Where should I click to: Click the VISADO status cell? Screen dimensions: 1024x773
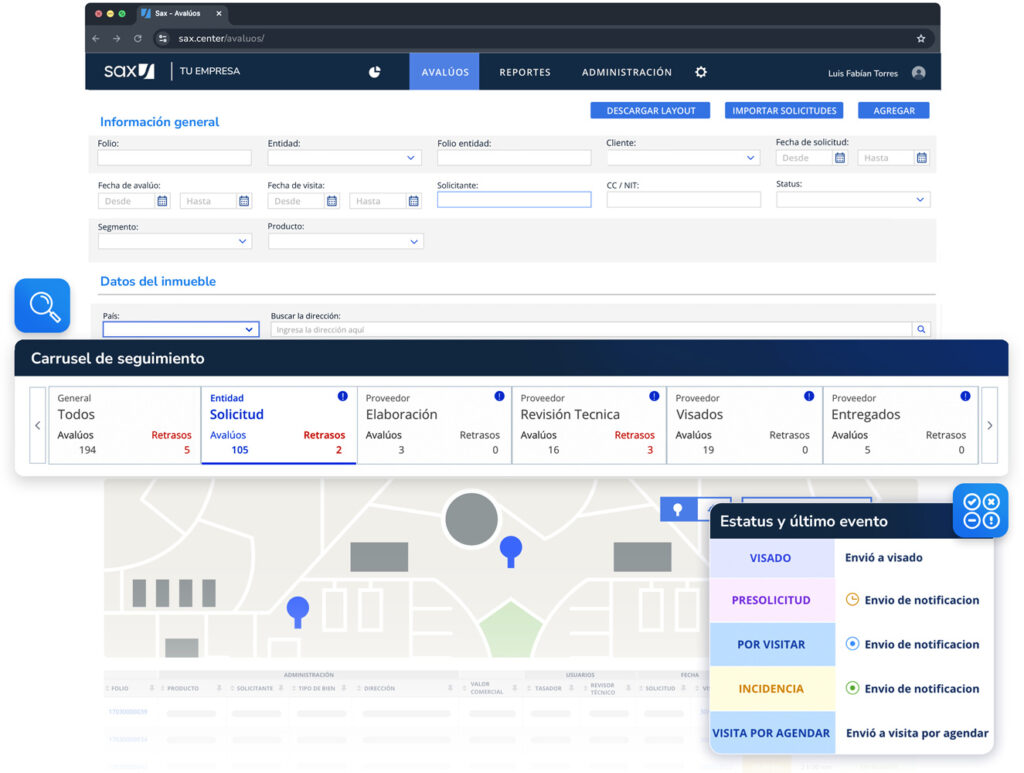coord(771,558)
